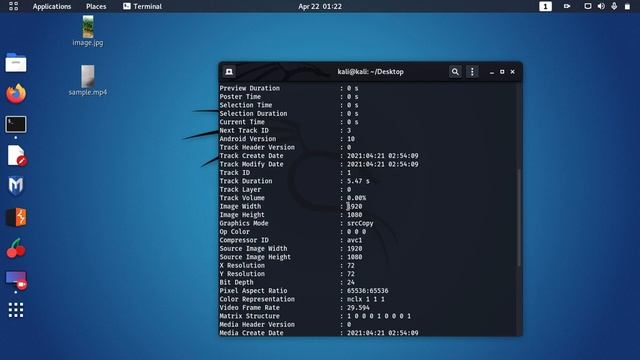The width and height of the screenshot is (640, 360).
Task: Click the Pixel Aspect Ratio value 65536:65536
Action: coord(367,291)
